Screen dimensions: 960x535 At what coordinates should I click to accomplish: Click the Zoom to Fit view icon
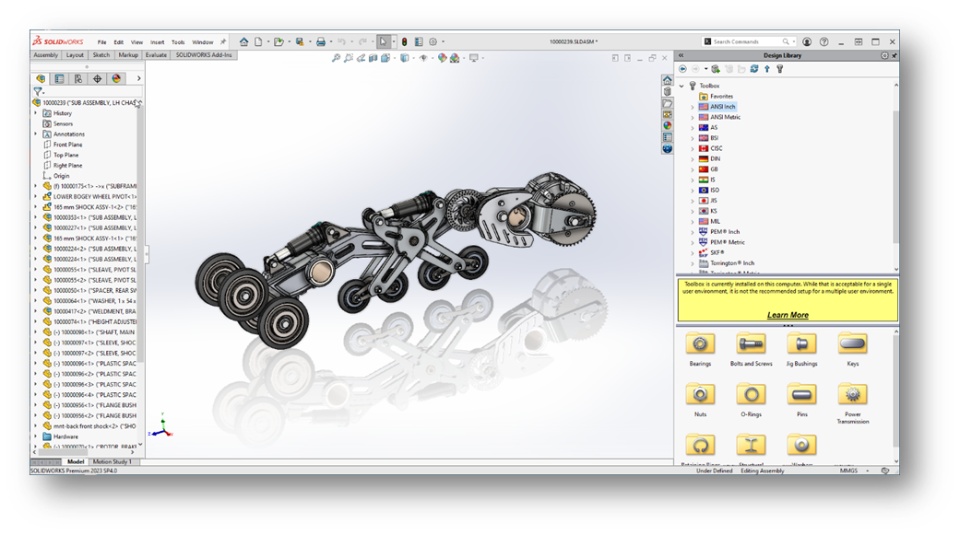tap(336, 58)
